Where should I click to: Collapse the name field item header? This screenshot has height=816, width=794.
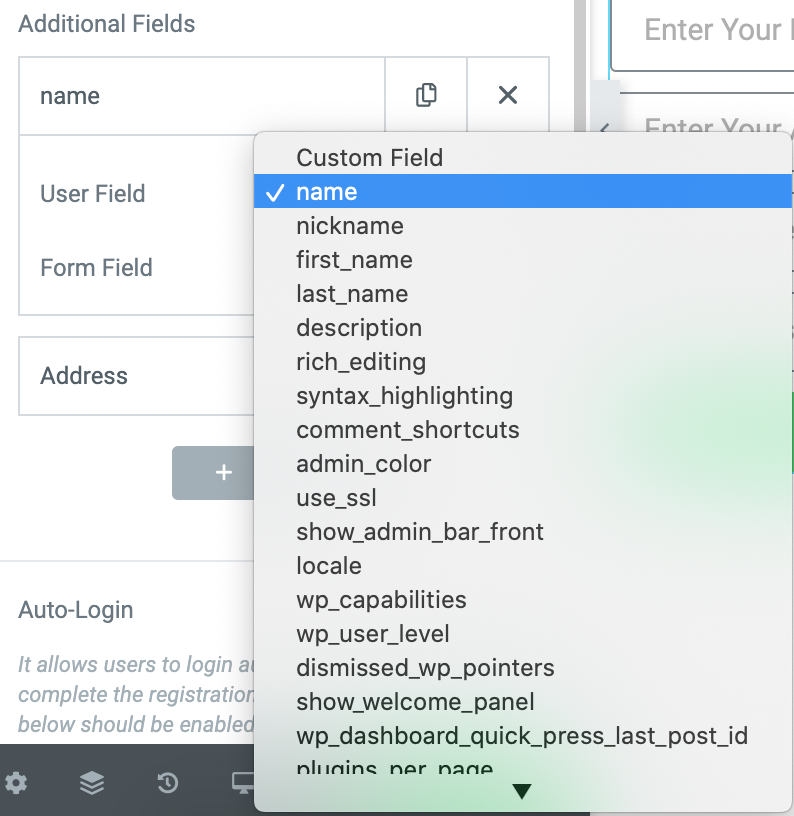tap(202, 96)
